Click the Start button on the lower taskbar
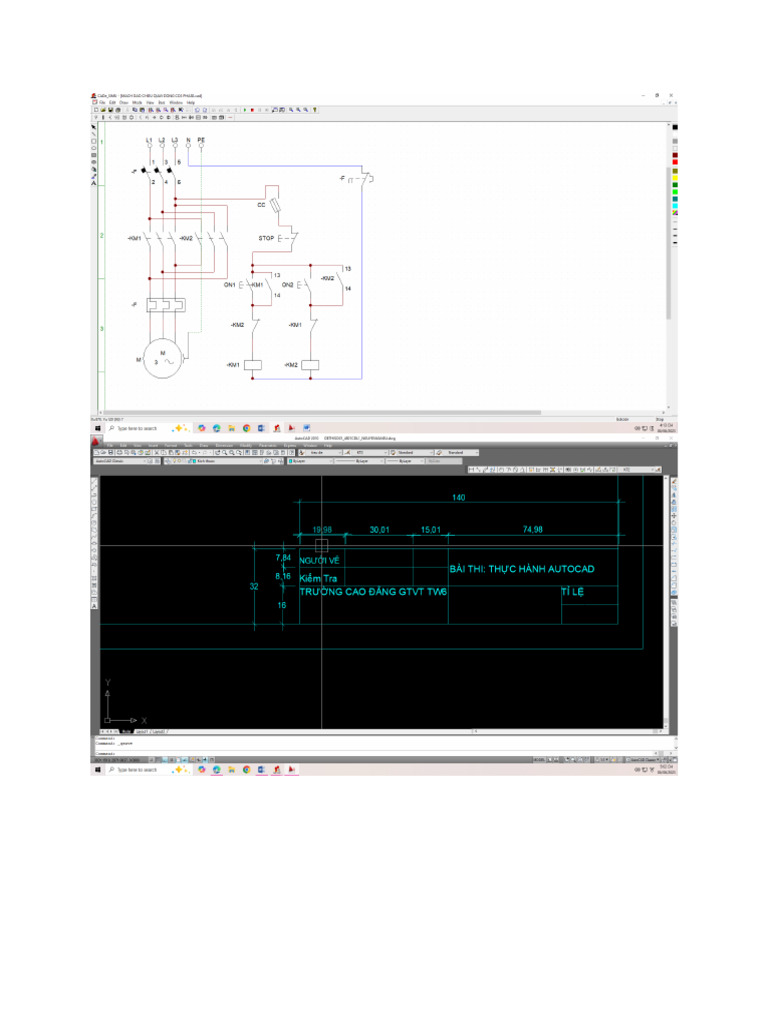Viewport: 768px width, 1024px height. pos(98,770)
